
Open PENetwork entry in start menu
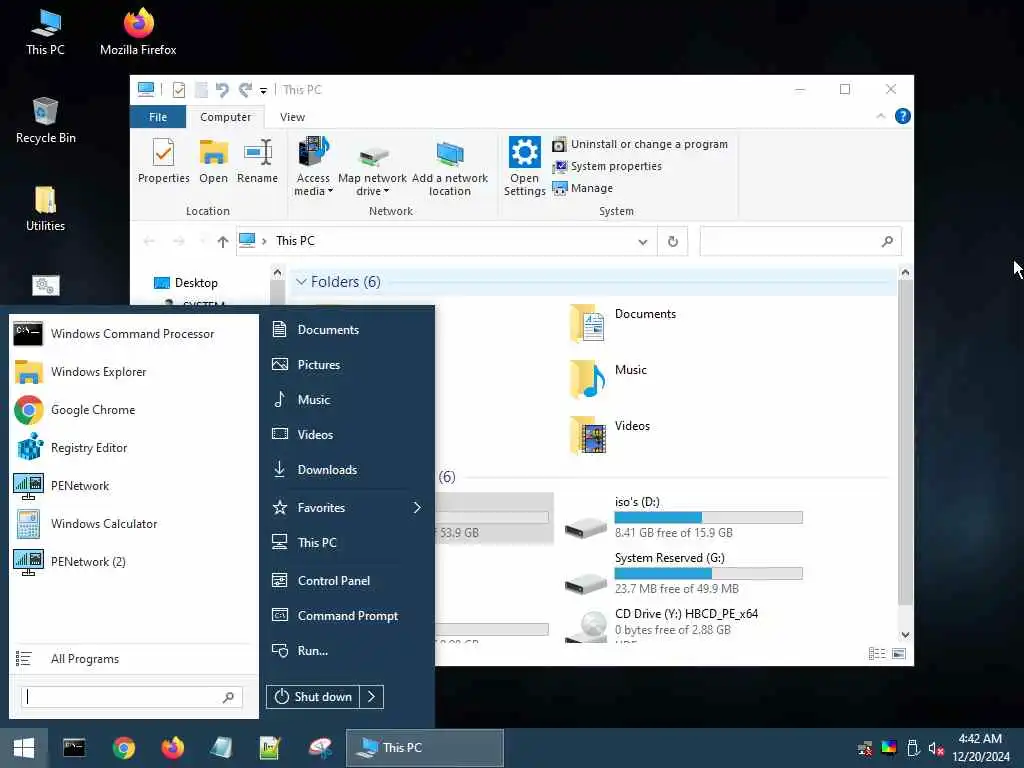pyautogui.click(x=133, y=486)
